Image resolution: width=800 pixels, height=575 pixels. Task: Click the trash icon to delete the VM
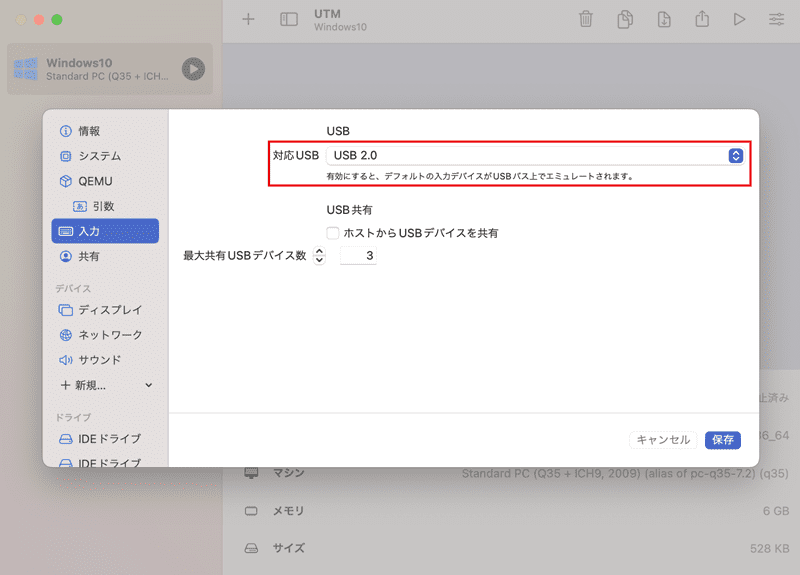[586, 19]
